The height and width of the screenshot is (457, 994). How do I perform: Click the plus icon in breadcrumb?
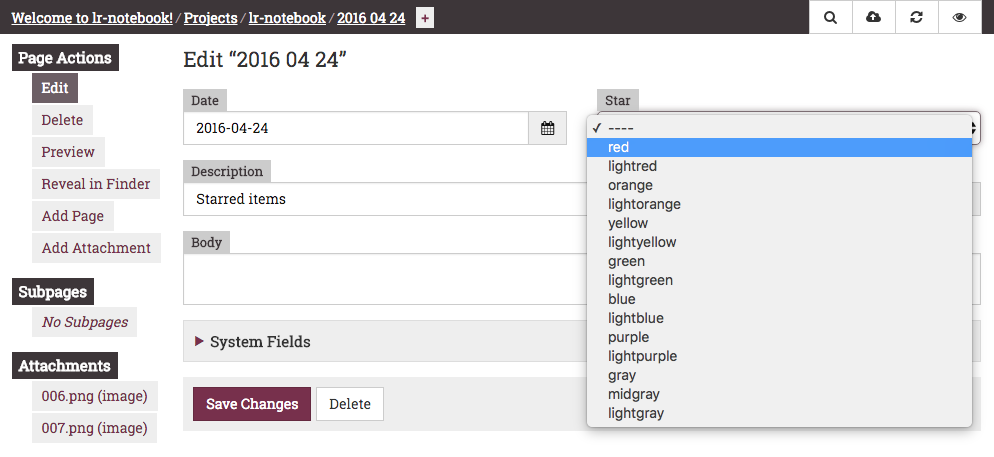point(425,18)
